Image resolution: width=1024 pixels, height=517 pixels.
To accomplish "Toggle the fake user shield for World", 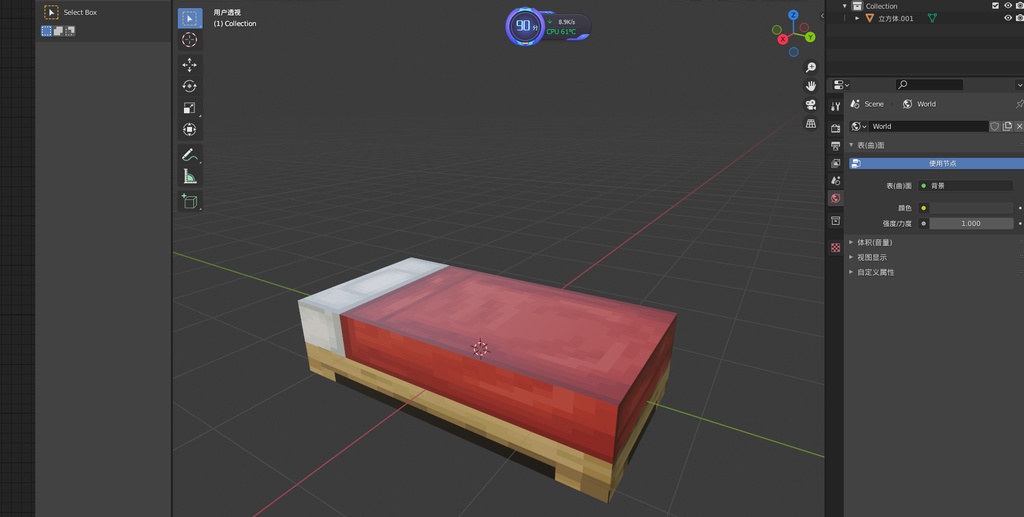I will click(x=995, y=126).
